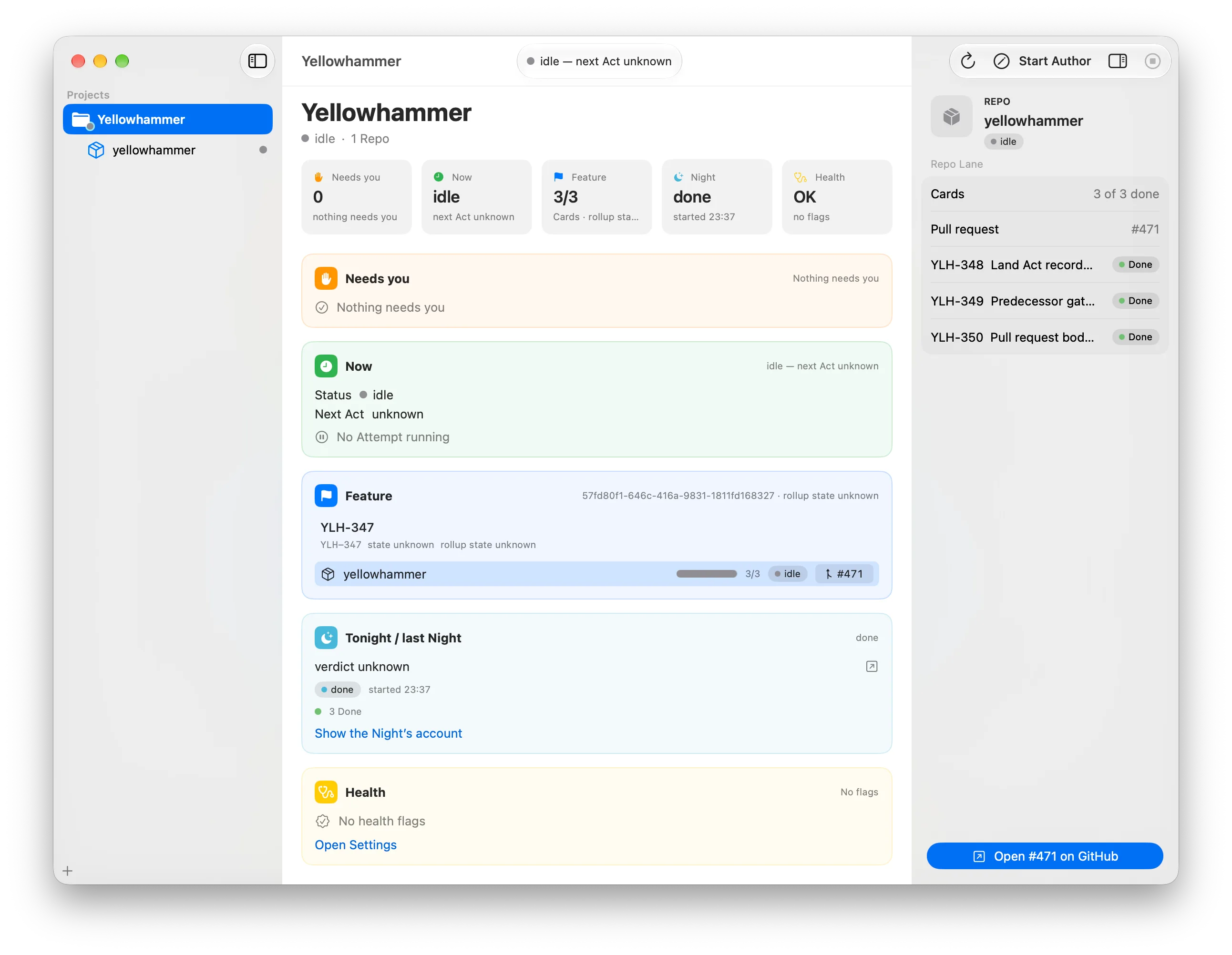Click the moon icon in the Tonight / last Night card

[326, 638]
